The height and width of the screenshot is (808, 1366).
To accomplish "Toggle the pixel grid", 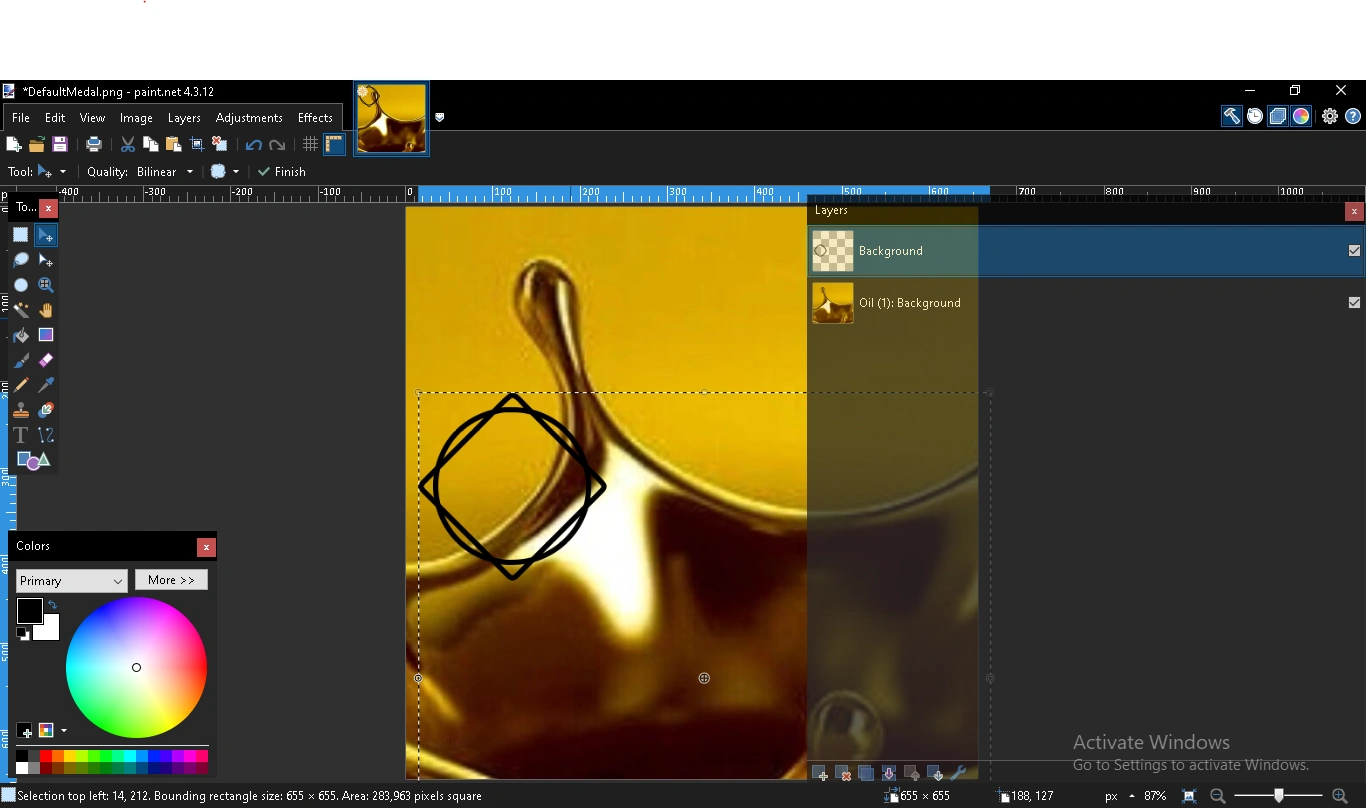I will click(x=310, y=145).
